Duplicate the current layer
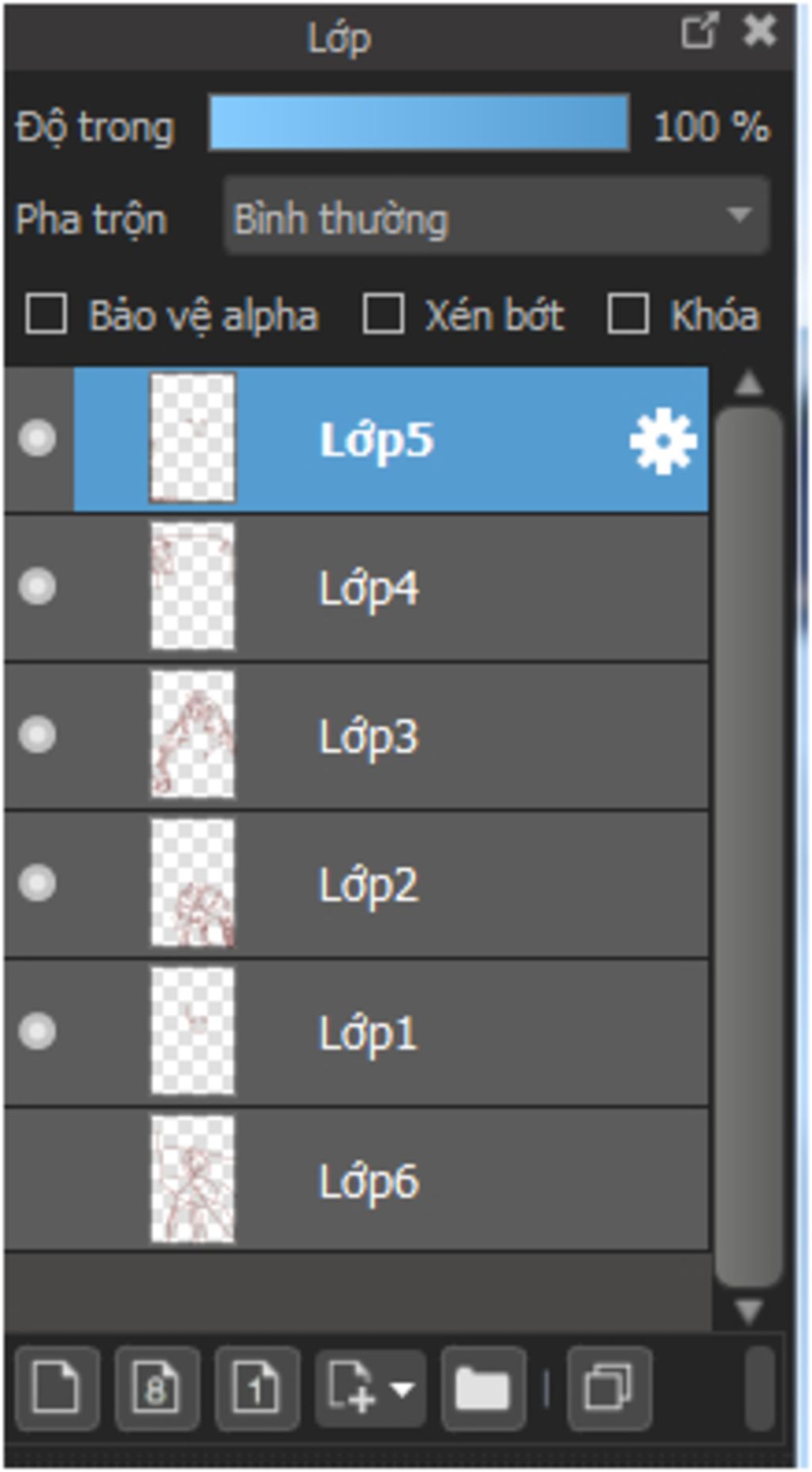812x1472 pixels. (609, 1388)
